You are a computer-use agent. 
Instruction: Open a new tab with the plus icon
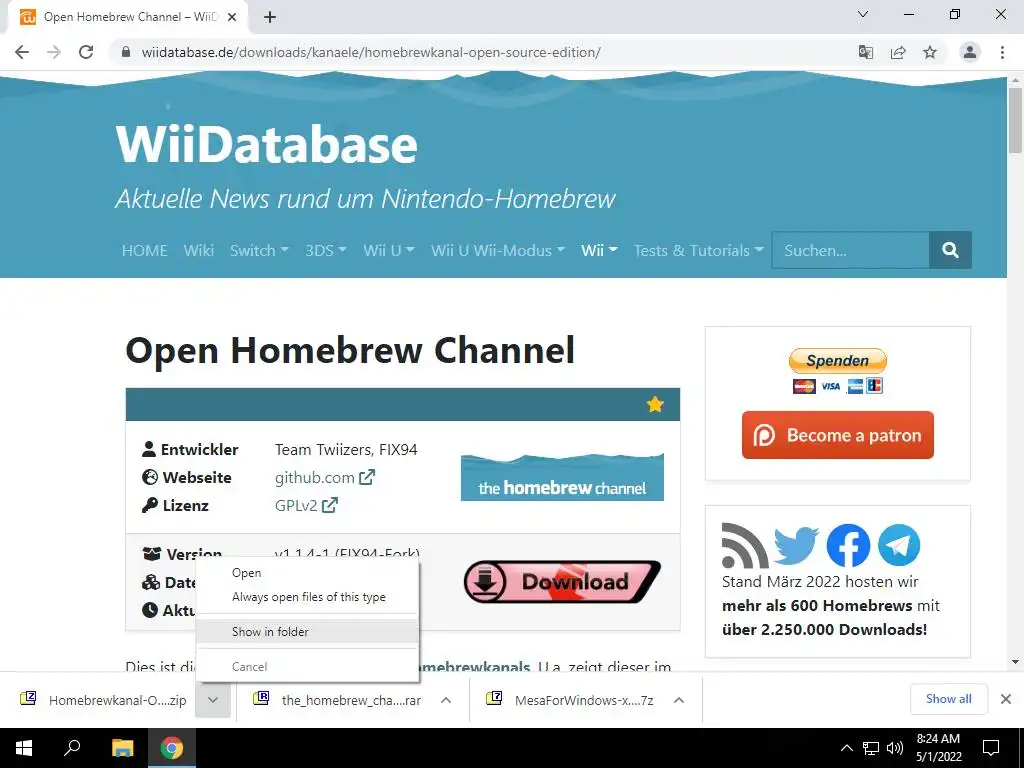pyautogui.click(x=270, y=17)
